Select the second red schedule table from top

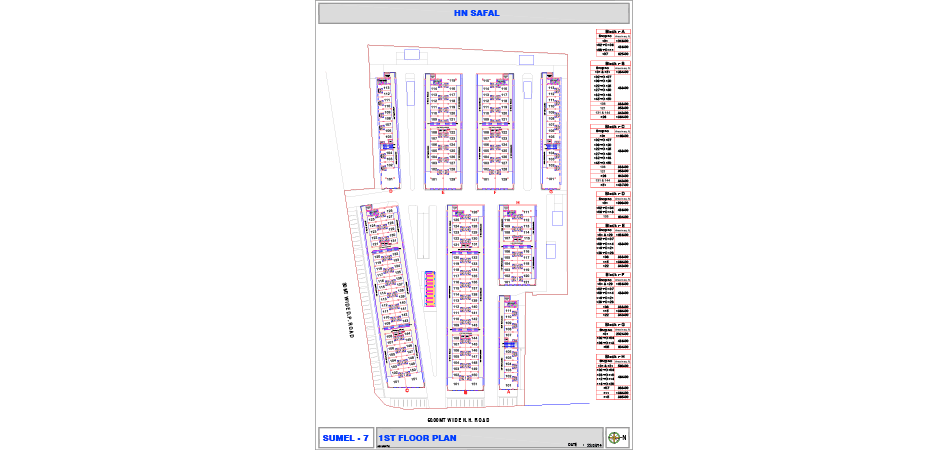(612, 91)
